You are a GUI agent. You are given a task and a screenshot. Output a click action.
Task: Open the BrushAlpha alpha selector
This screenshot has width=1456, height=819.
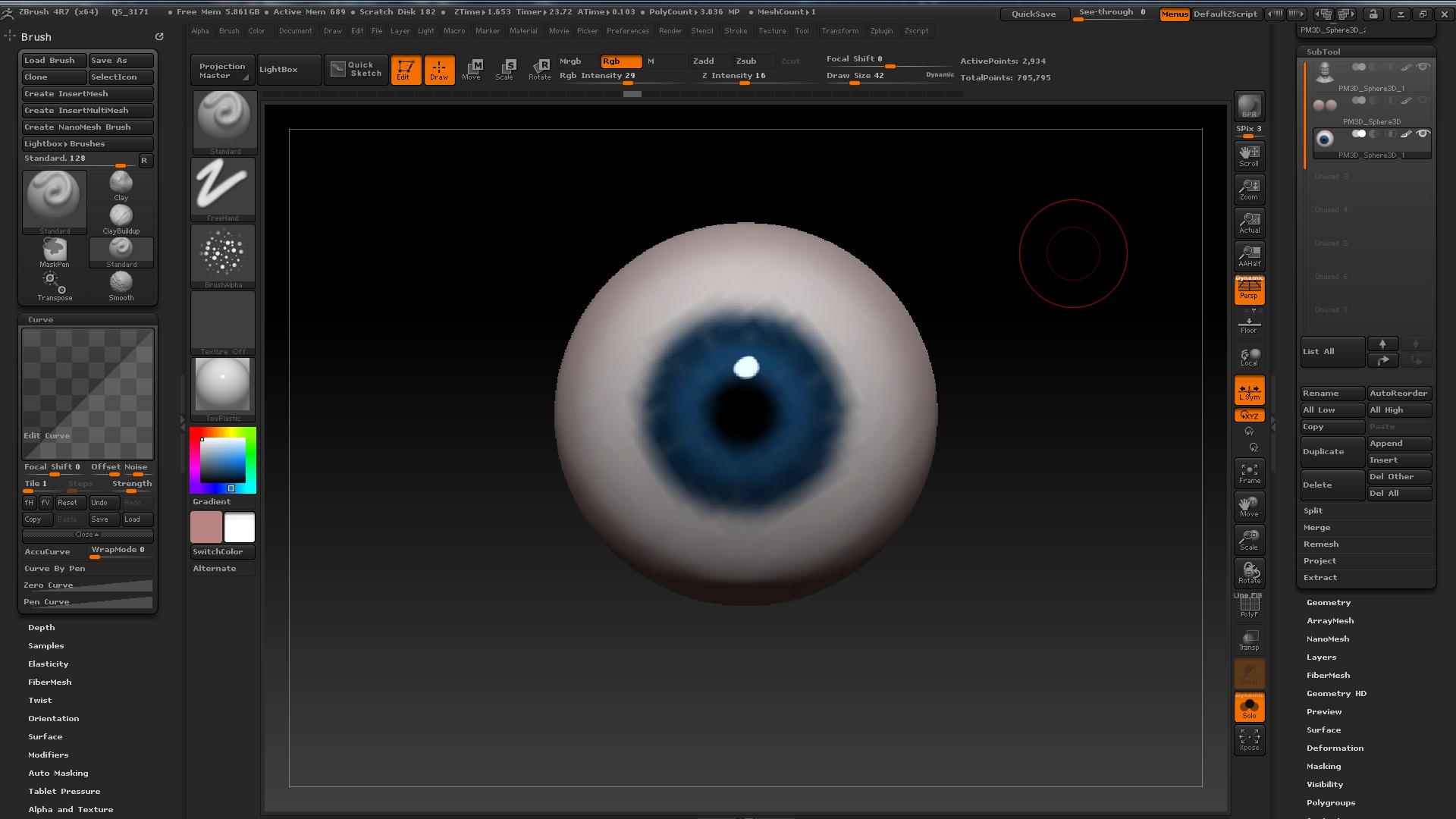point(223,256)
